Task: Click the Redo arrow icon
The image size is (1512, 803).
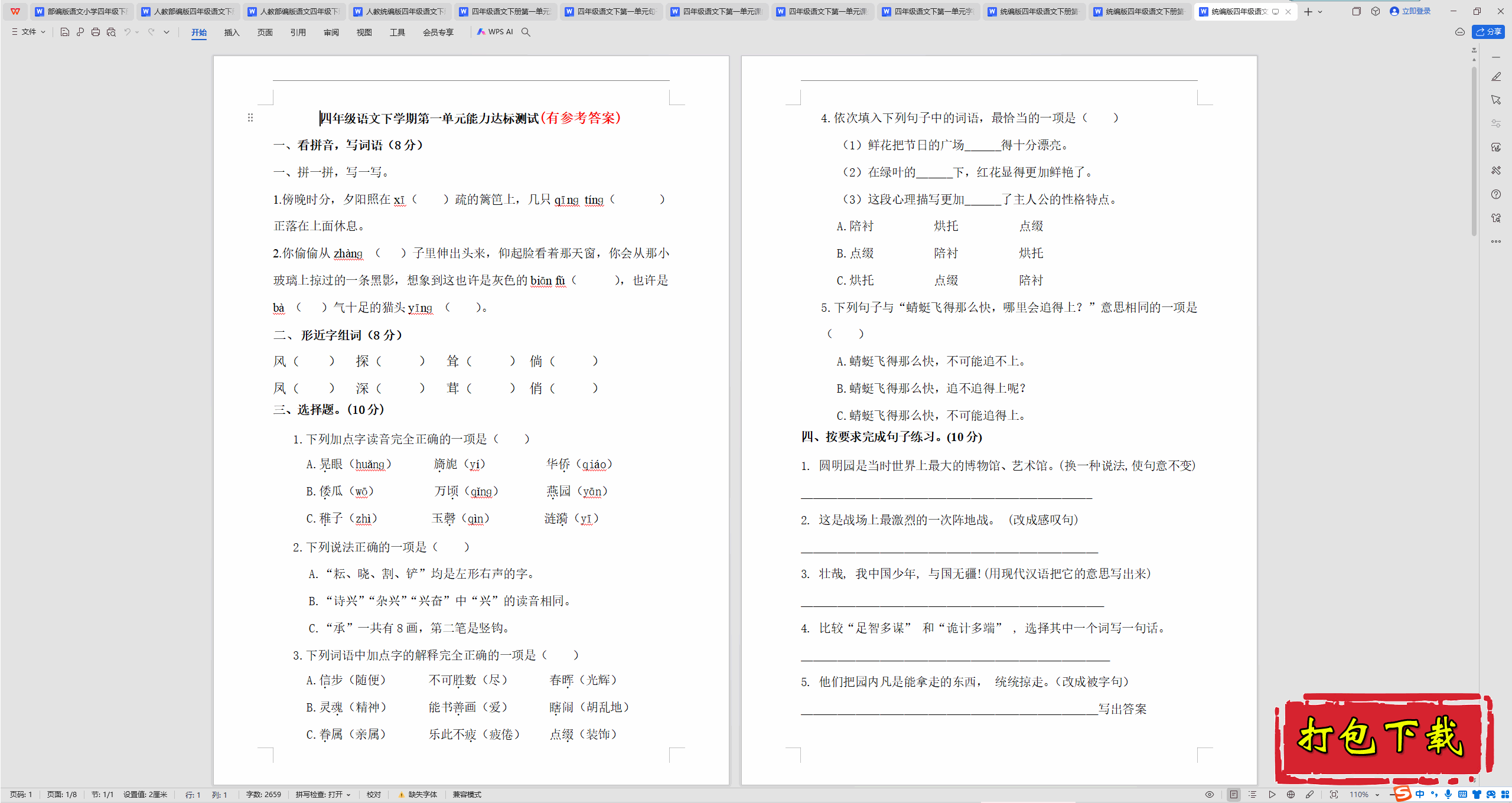Action: point(152,32)
